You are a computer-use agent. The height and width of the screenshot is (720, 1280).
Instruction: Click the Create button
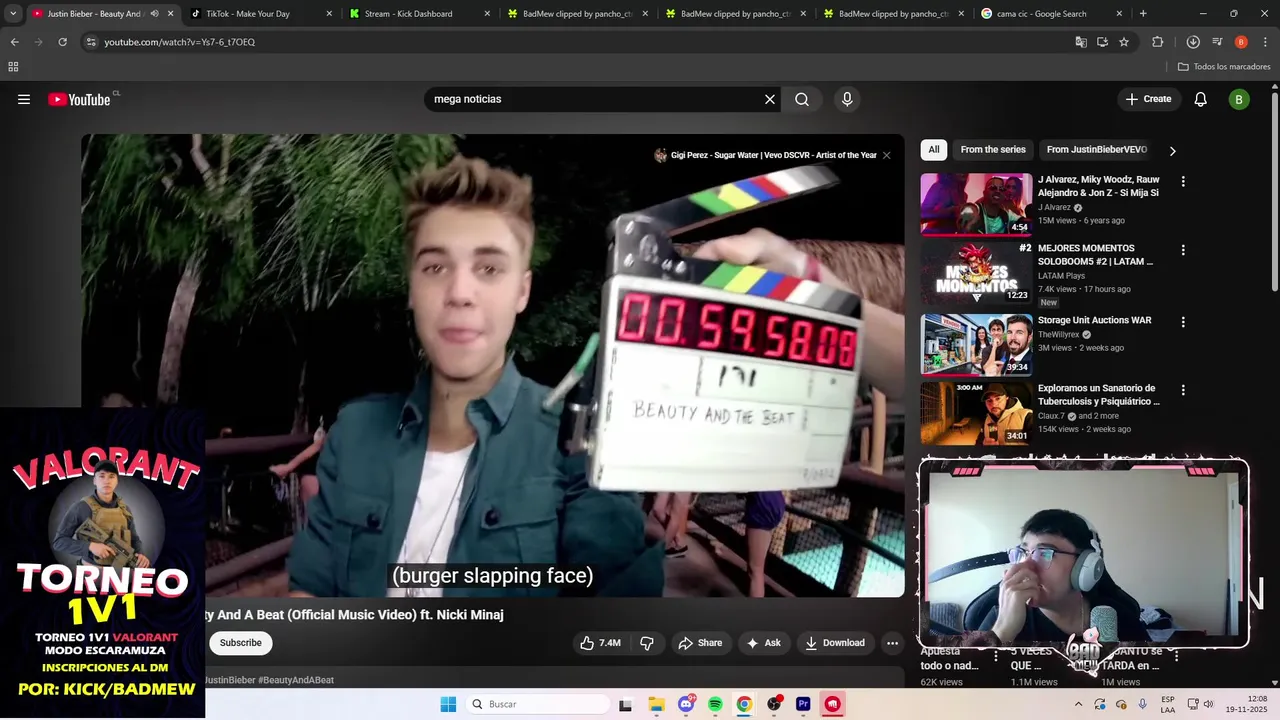tap(1148, 99)
